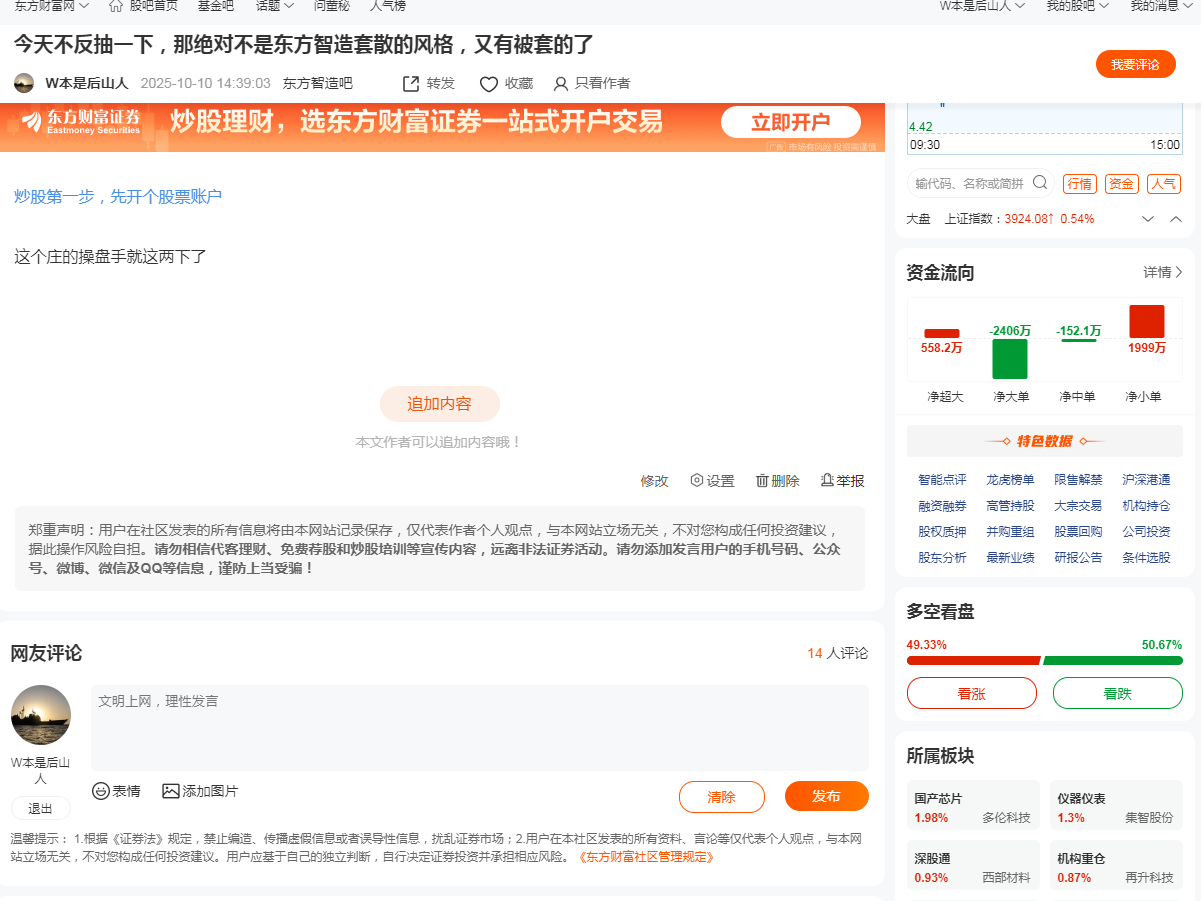This screenshot has height=901, width=1201.
Task: Click the 修改 edit link
Action: [x=655, y=481]
